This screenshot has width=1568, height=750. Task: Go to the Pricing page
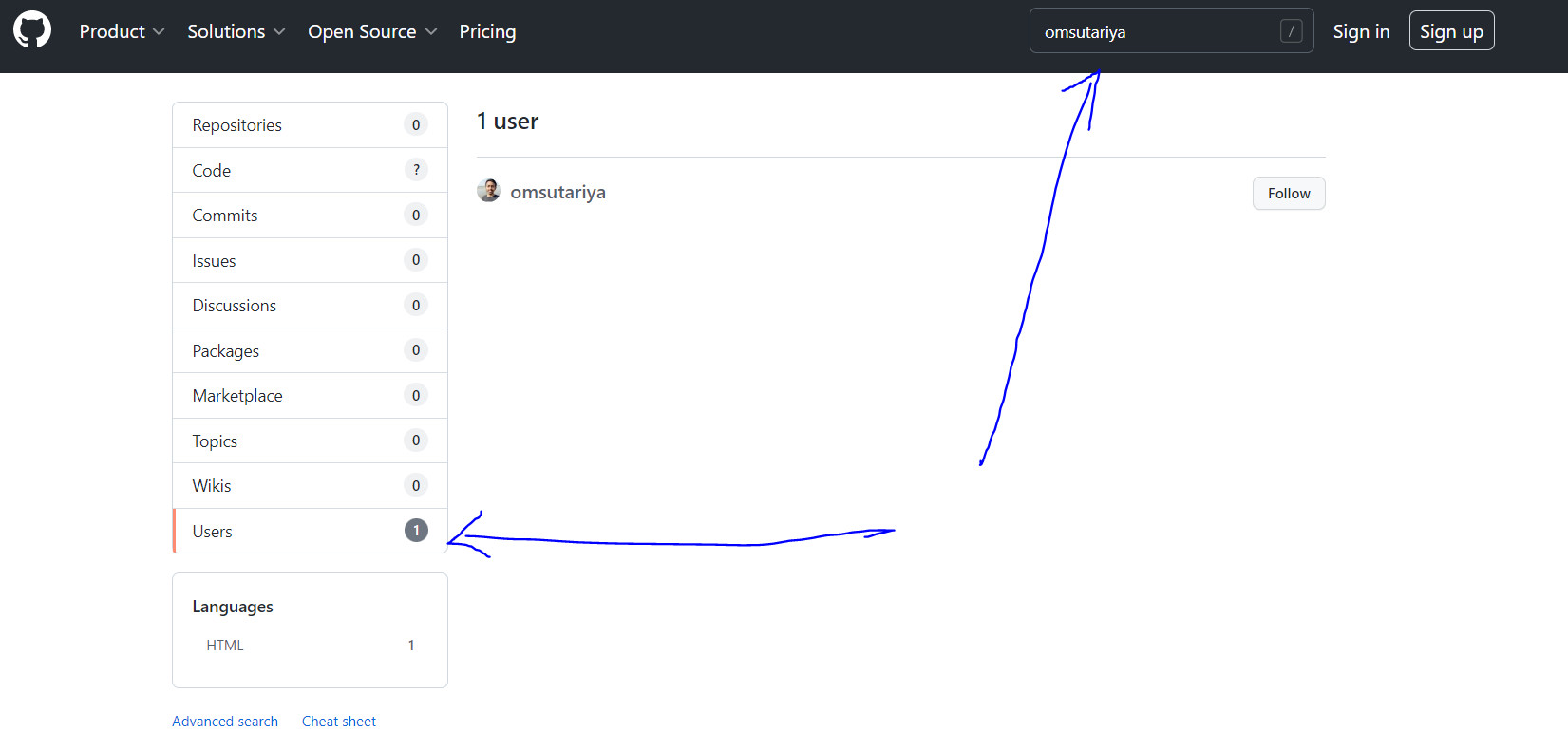[487, 31]
